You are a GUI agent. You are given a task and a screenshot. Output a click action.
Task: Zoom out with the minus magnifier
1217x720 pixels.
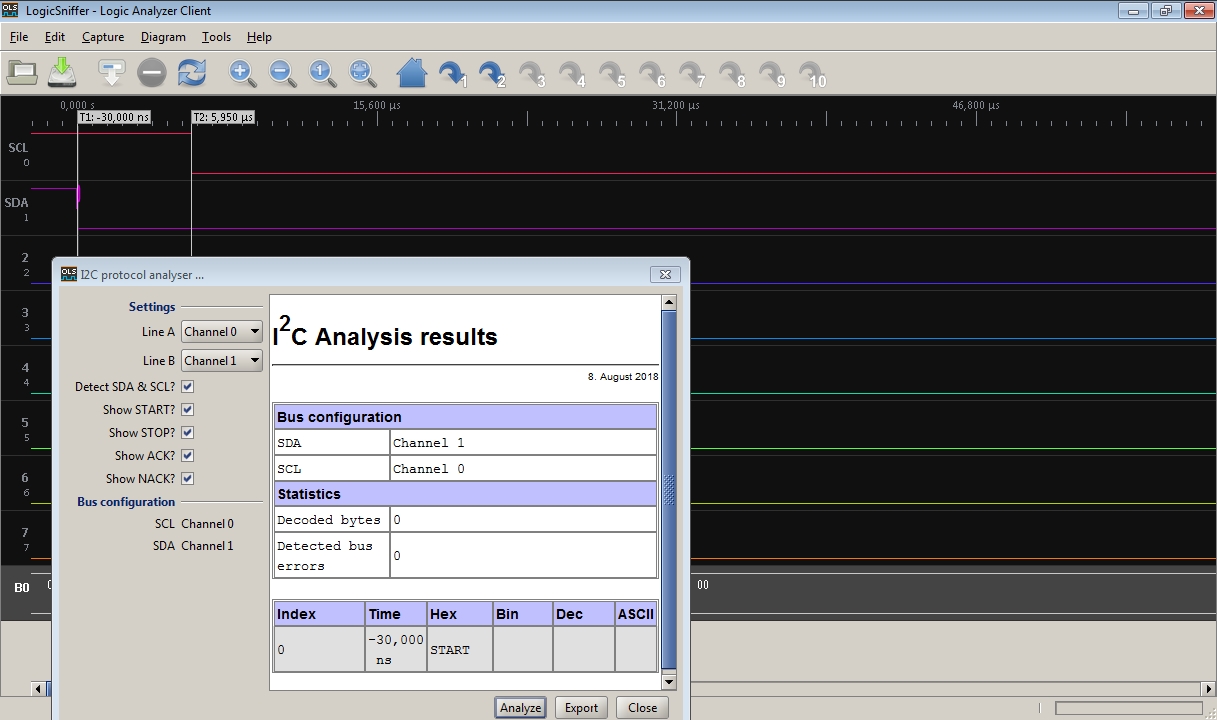(283, 73)
